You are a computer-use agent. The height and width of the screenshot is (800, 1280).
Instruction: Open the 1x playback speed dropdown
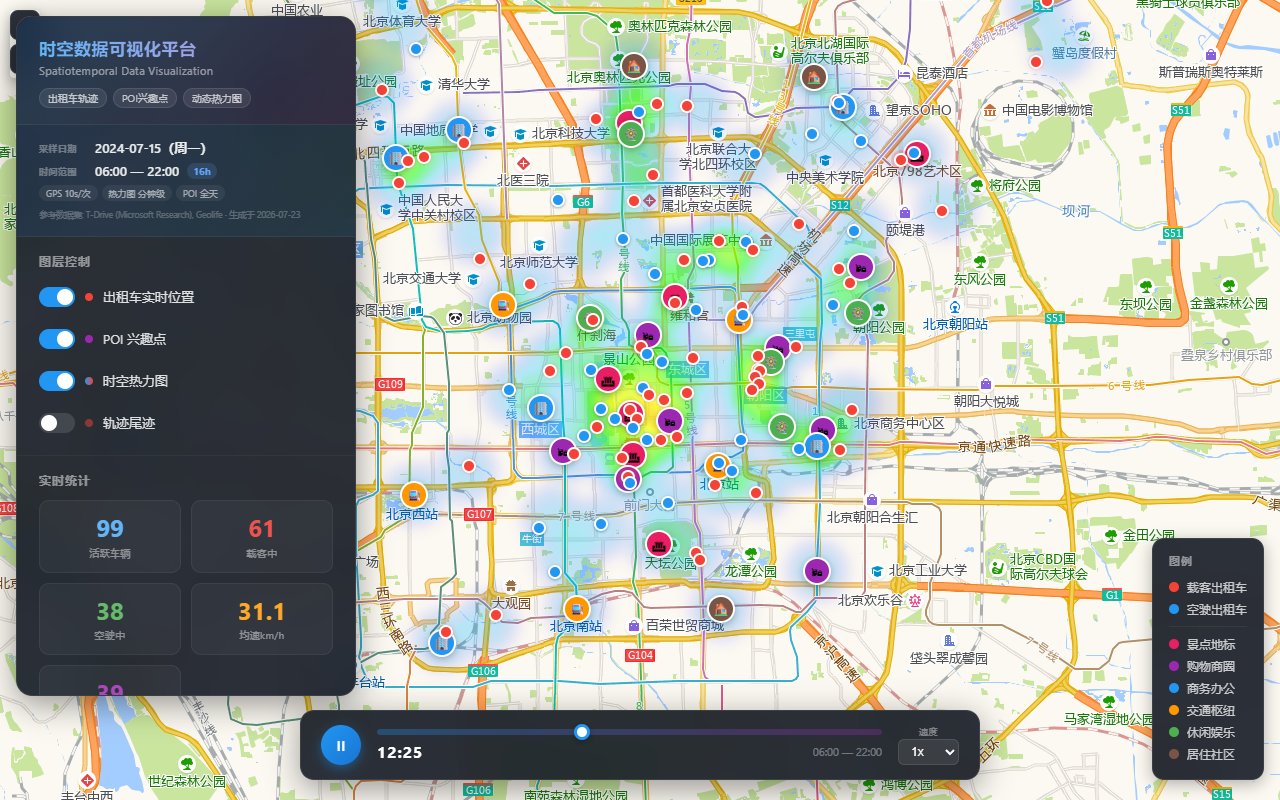point(928,751)
